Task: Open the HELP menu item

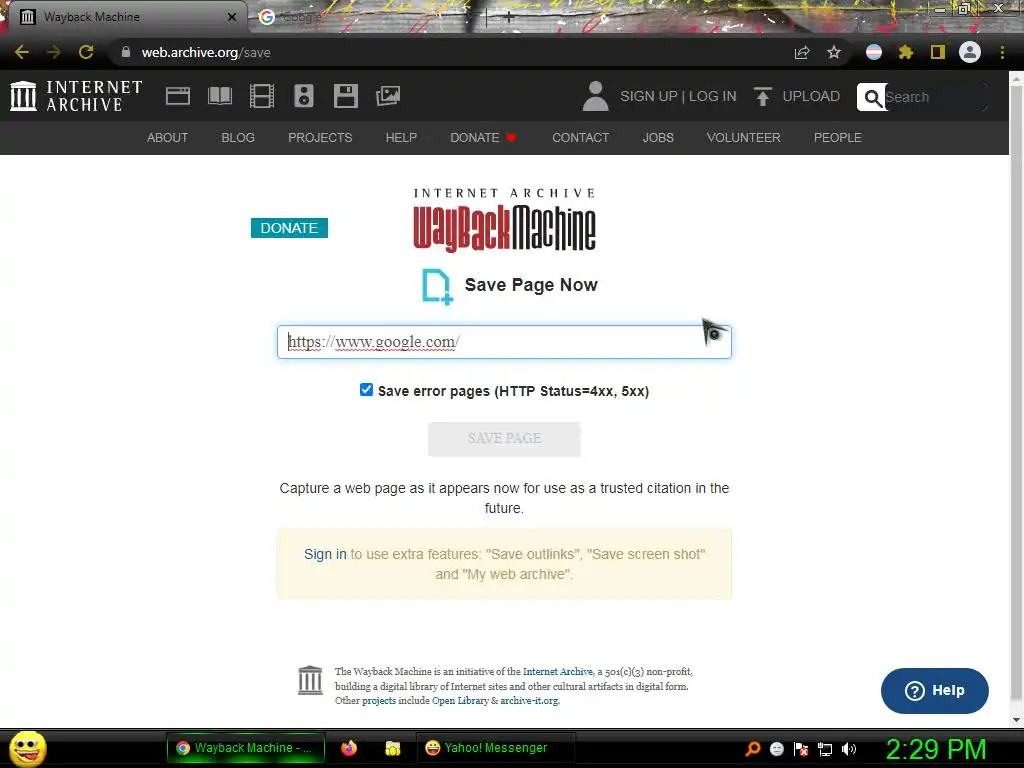Action: [x=401, y=138]
